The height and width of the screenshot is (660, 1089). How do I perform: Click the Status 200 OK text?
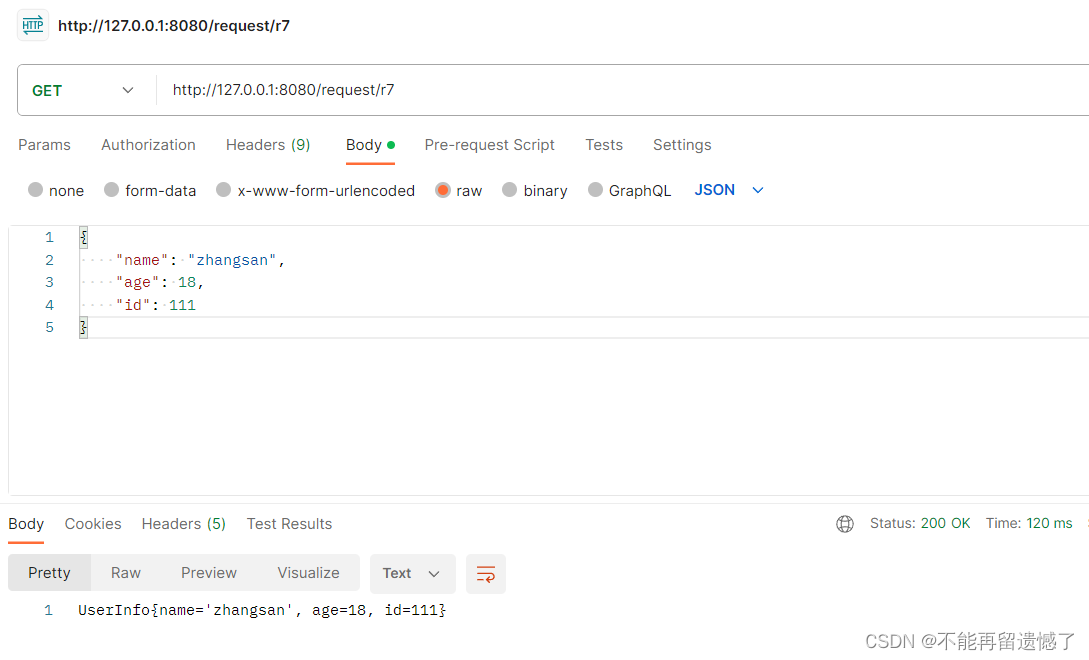tap(920, 524)
